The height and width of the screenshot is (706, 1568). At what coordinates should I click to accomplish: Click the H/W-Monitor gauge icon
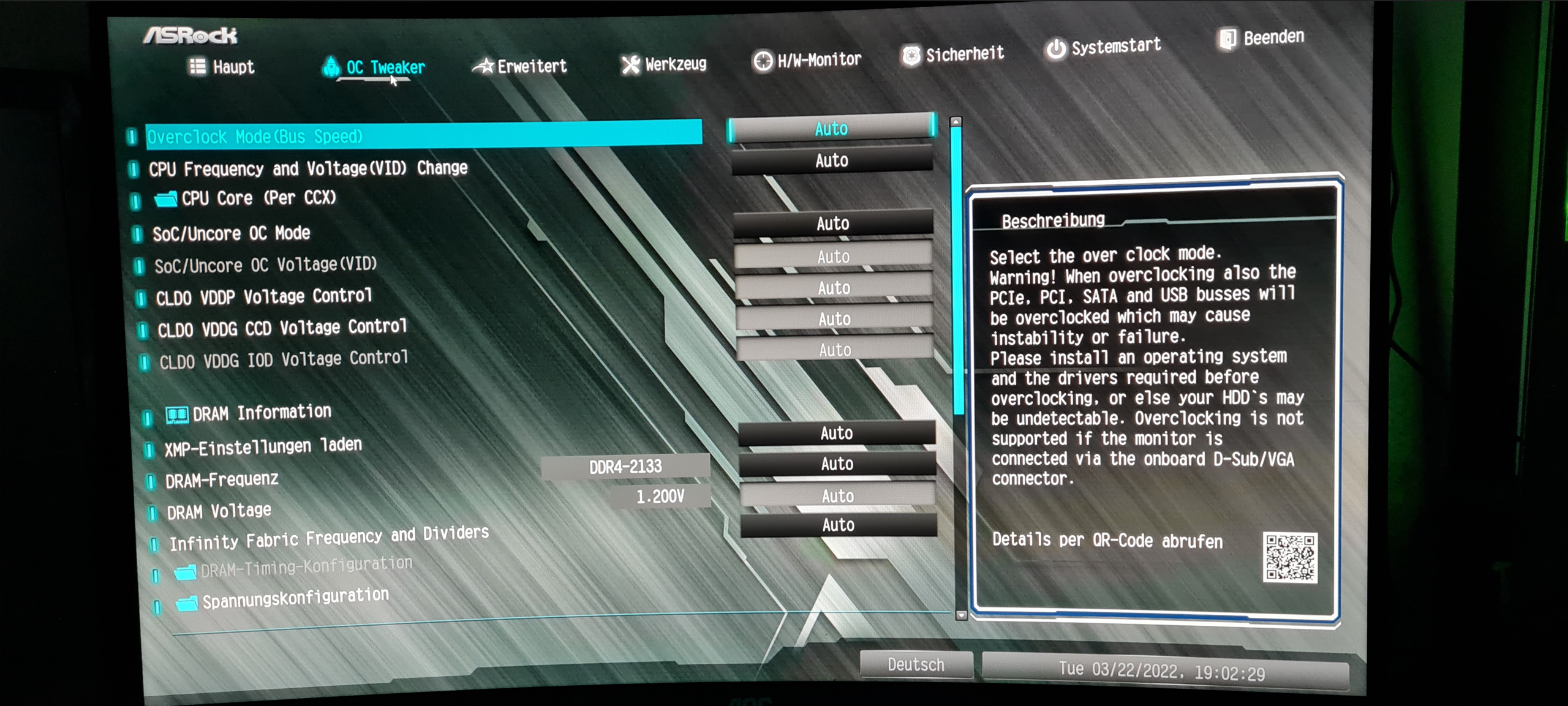click(763, 61)
